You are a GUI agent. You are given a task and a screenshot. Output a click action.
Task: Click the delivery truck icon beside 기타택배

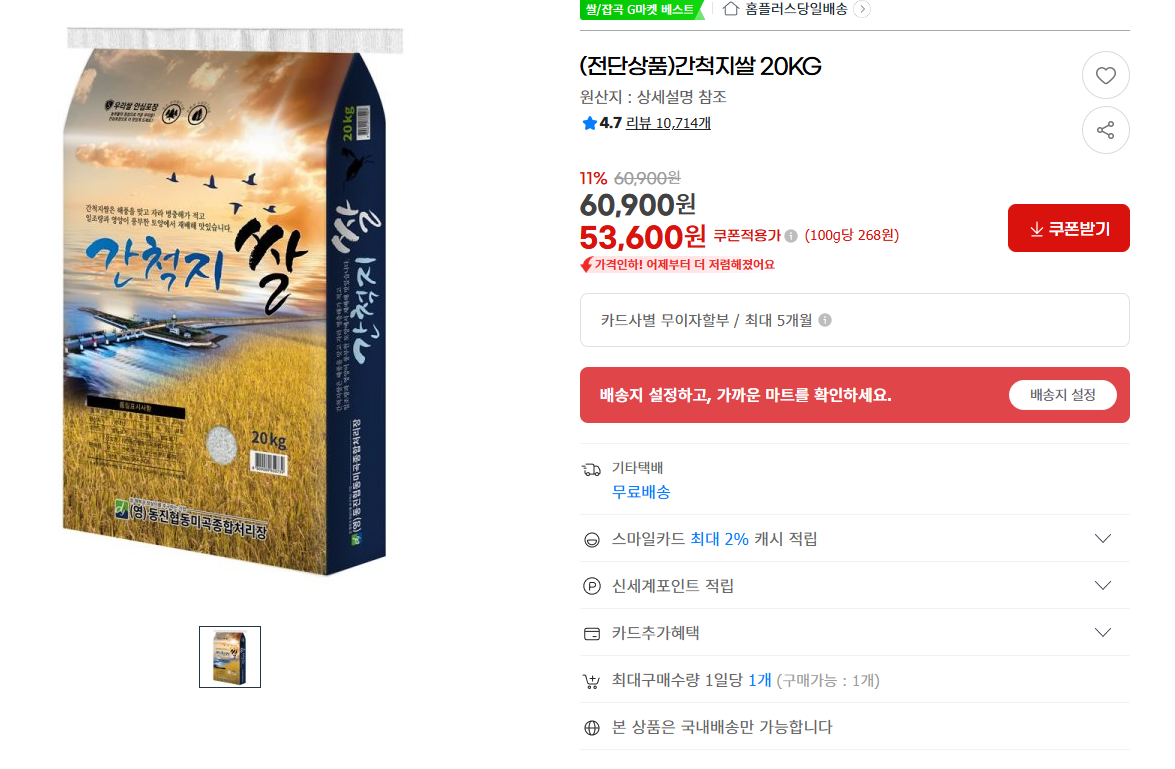click(591, 467)
